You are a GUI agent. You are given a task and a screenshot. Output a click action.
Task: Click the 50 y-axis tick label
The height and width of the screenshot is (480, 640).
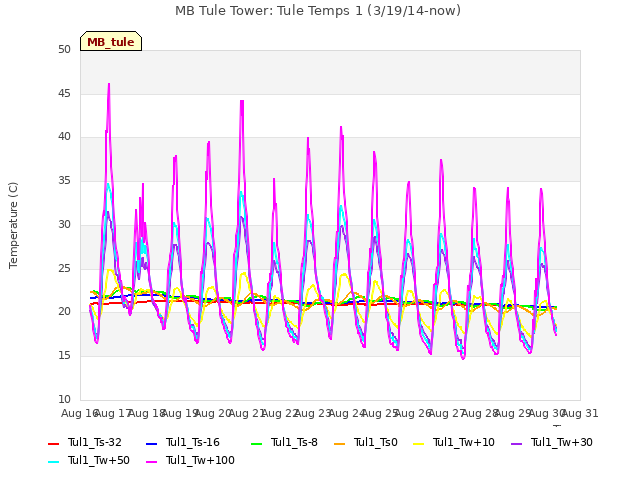click(64, 49)
